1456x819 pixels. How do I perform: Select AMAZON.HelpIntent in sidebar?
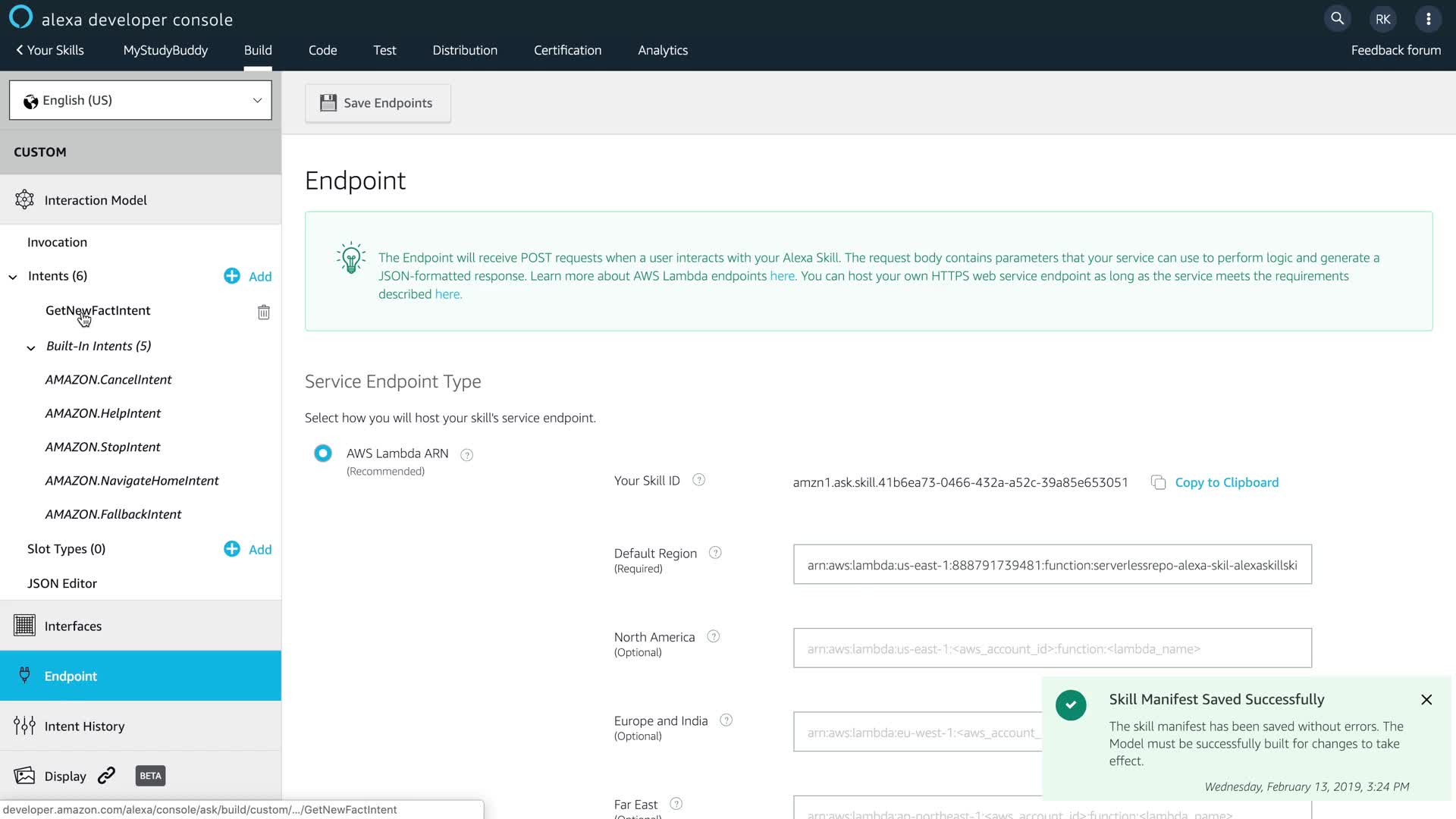103,413
